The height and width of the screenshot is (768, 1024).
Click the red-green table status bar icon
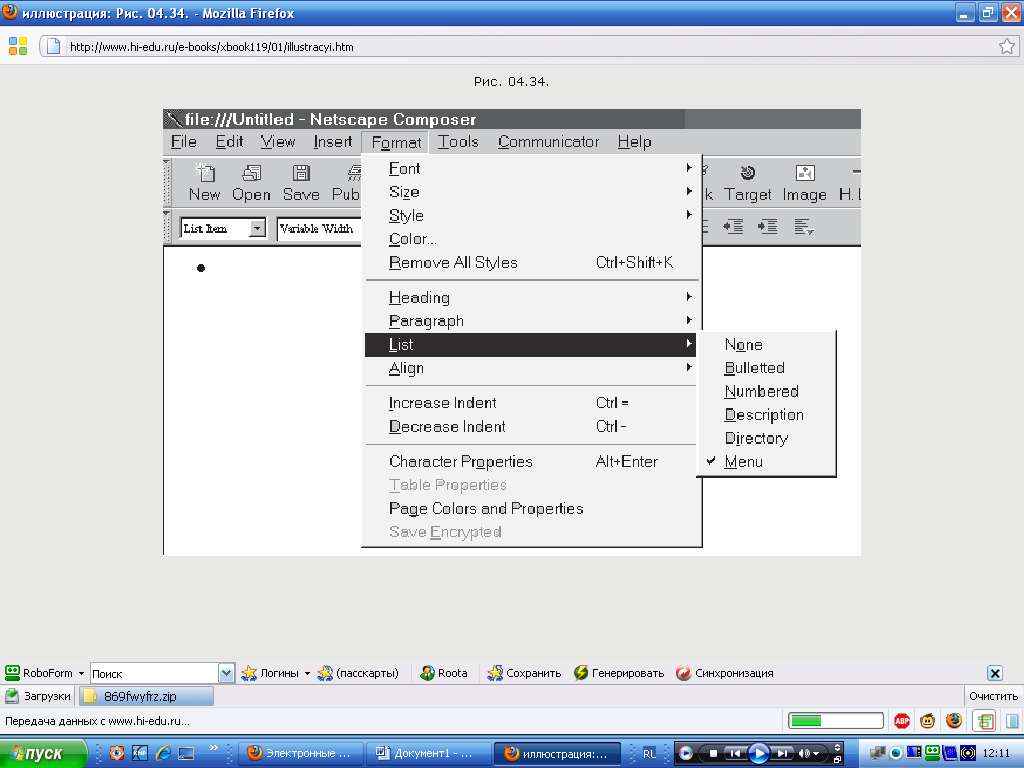pyautogui.click(x=984, y=721)
